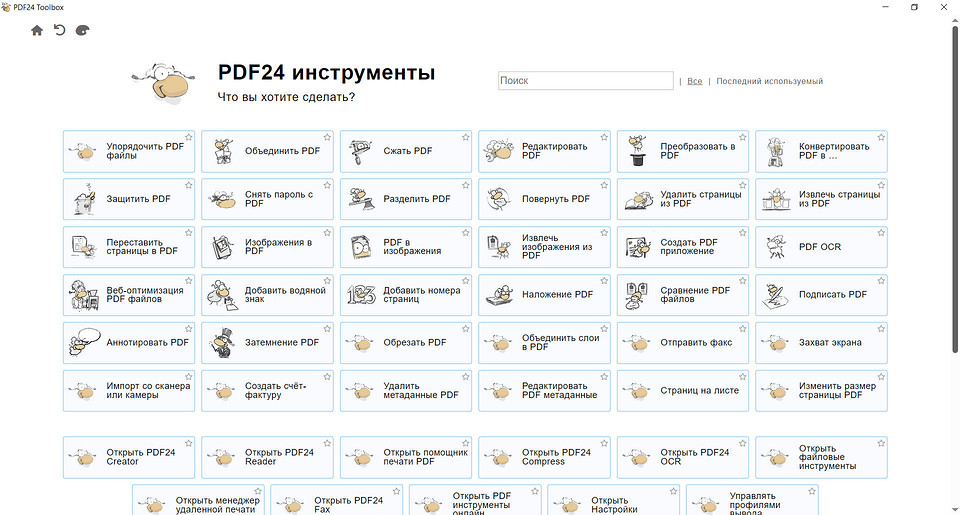Click the press icon on Сжать PDF
The width and height of the screenshot is (960, 515).
pyautogui.click(x=361, y=151)
